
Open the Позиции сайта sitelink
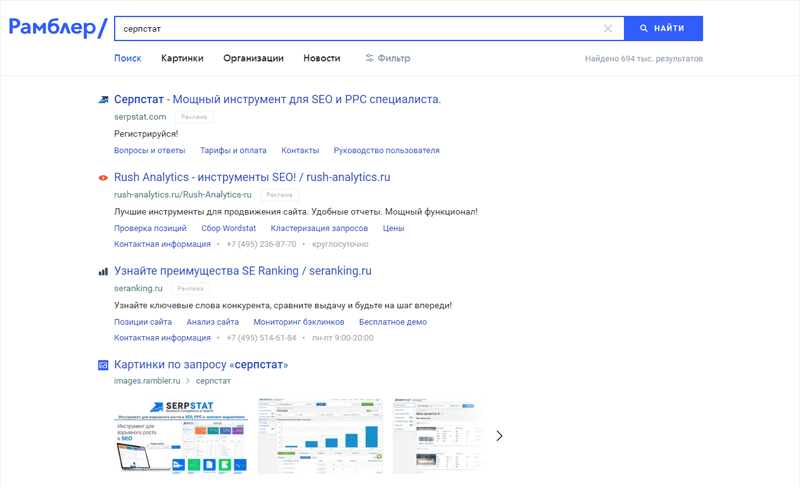[143, 322]
